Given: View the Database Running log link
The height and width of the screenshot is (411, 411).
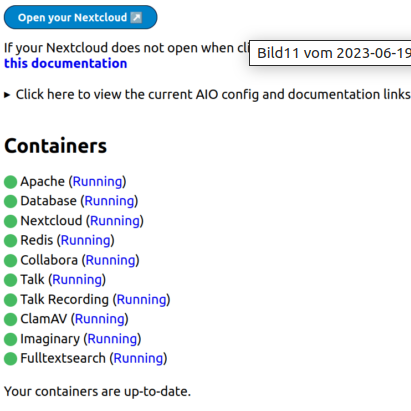Looking at the screenshot, I should pyautogui.click(x=109, y=201).
